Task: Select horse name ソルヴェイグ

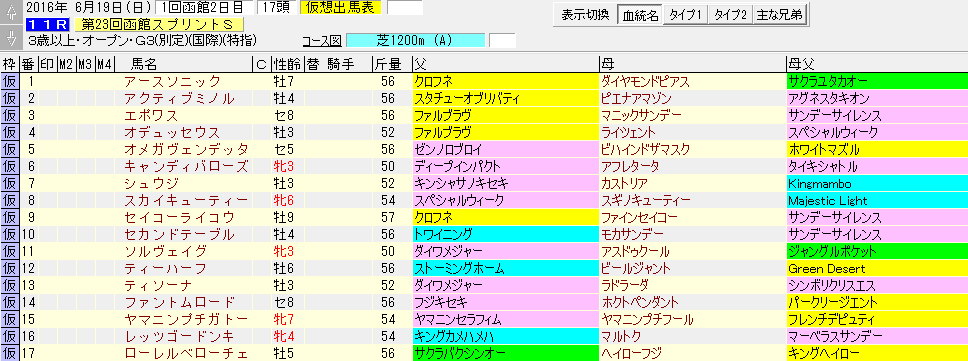Action: pyautogui.click(x=165, y=252)
